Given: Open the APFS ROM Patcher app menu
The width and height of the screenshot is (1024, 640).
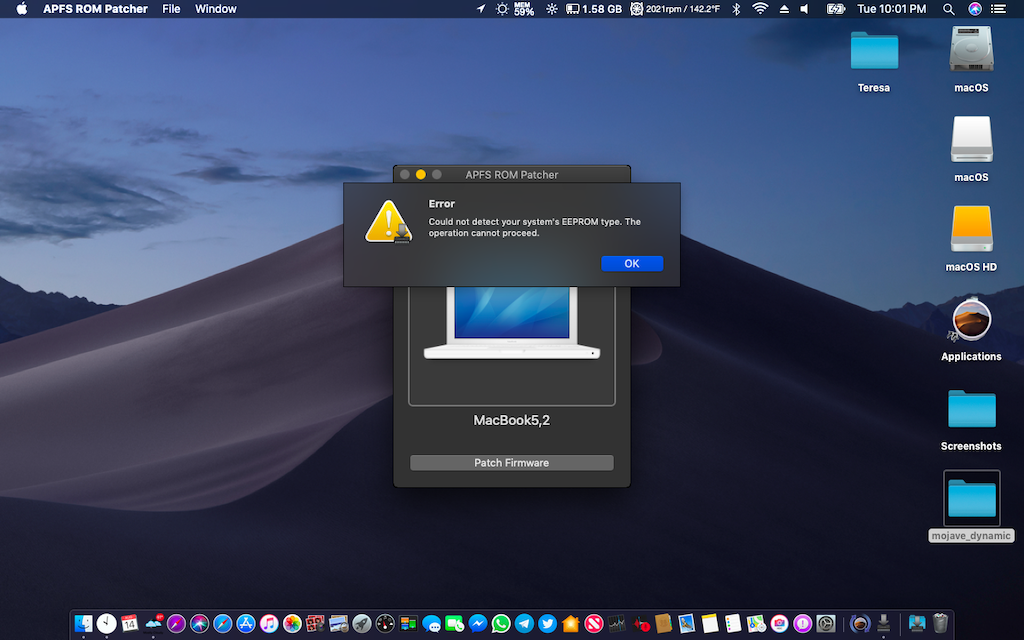Looking at the screenshot, I should coord(95,8).
